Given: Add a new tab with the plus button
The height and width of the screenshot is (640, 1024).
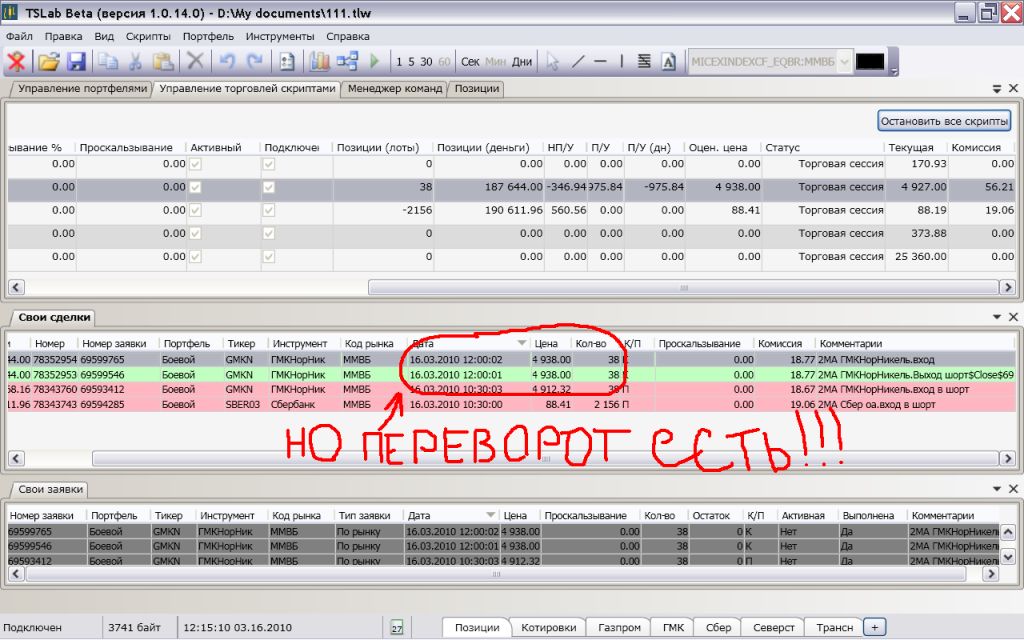Looking at the screenshot, I should [x=875, y=627].
